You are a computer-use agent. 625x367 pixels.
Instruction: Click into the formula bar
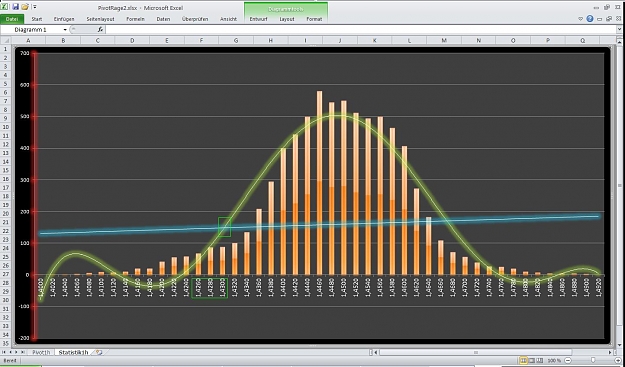(361, 30)
